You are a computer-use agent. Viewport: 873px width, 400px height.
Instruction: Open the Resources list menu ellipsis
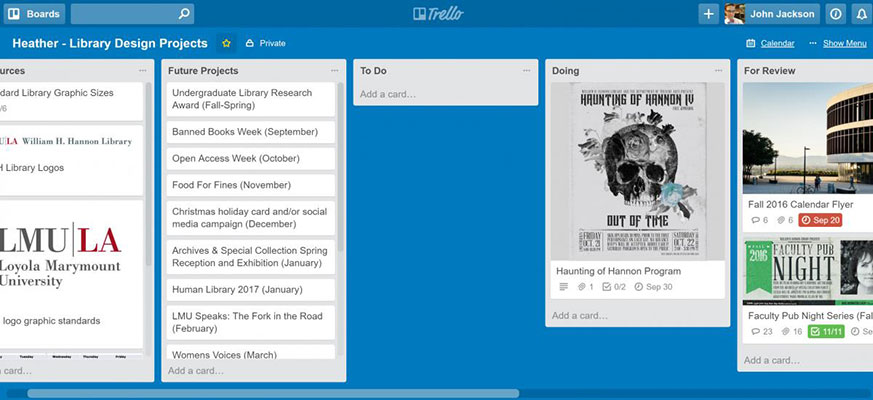(143, 71)
